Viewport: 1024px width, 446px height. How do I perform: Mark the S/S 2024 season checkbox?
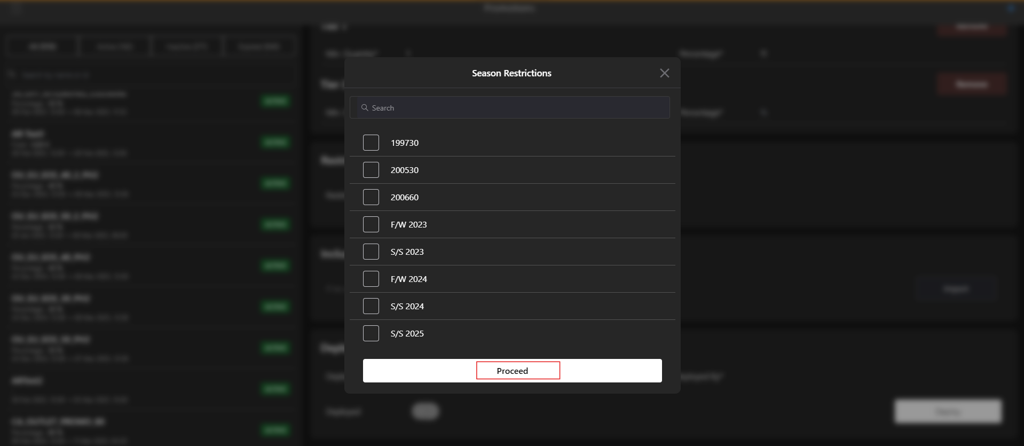[371, 306]
